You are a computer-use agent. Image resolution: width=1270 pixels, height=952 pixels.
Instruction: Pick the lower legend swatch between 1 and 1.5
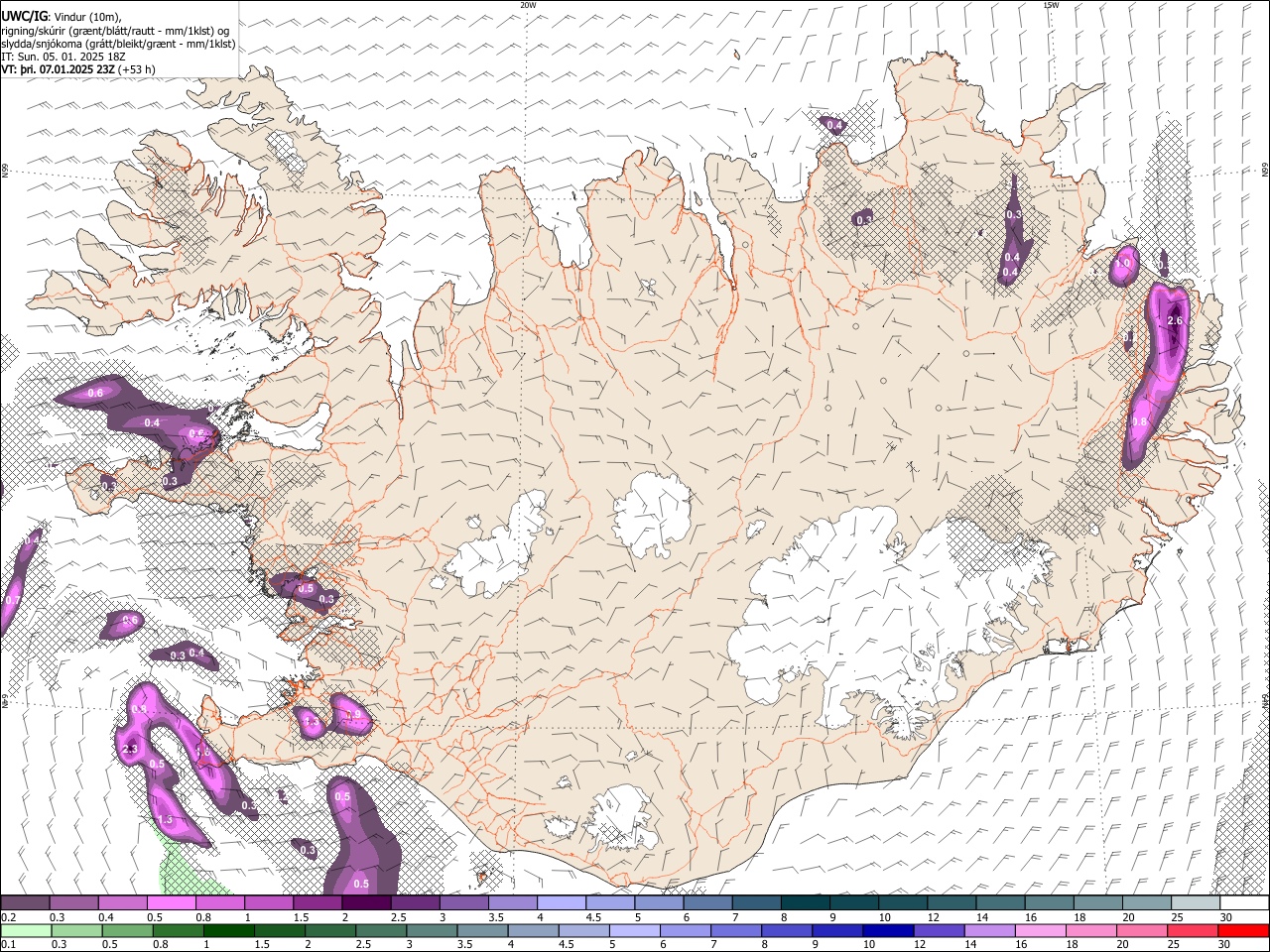click(x=229, y=930)
